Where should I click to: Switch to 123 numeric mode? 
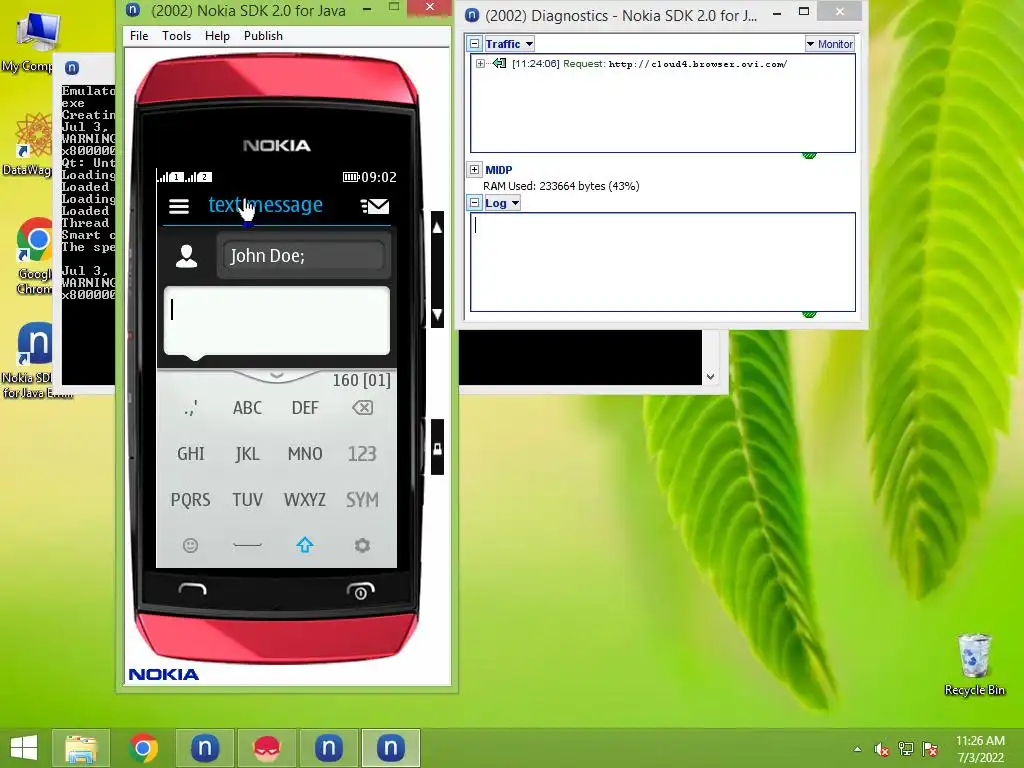362,454
